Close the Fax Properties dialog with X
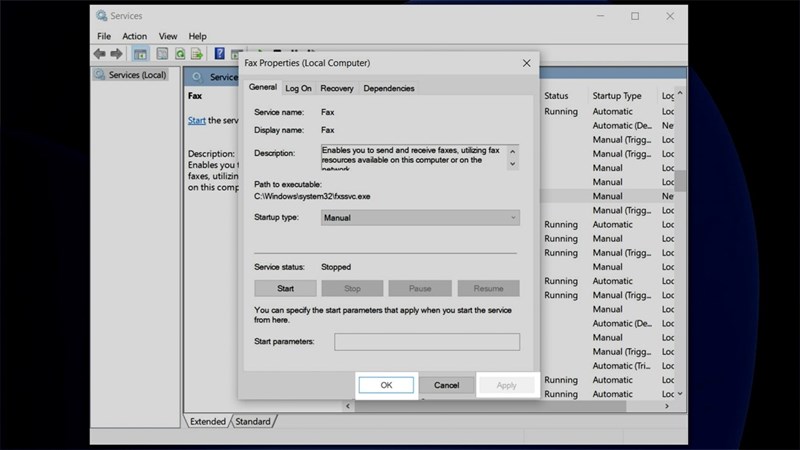The image size is (800, 450). [527, 63]
